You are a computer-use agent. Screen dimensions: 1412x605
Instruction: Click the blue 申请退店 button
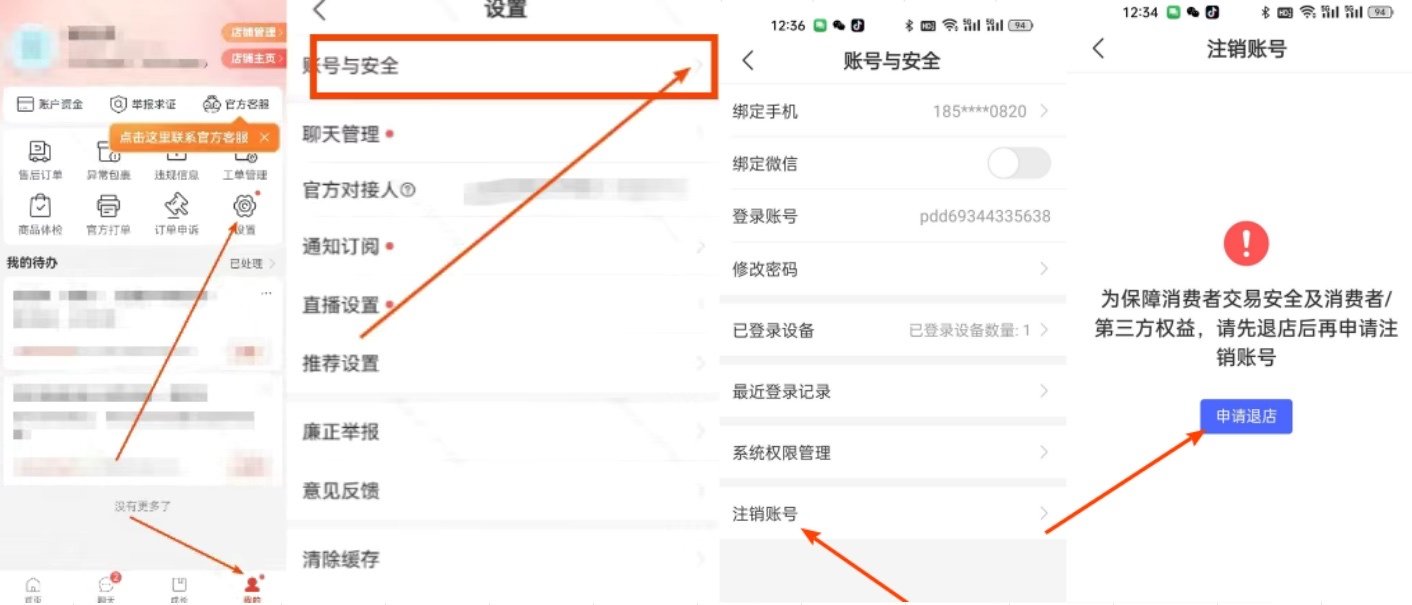(x=1246, y=416)
